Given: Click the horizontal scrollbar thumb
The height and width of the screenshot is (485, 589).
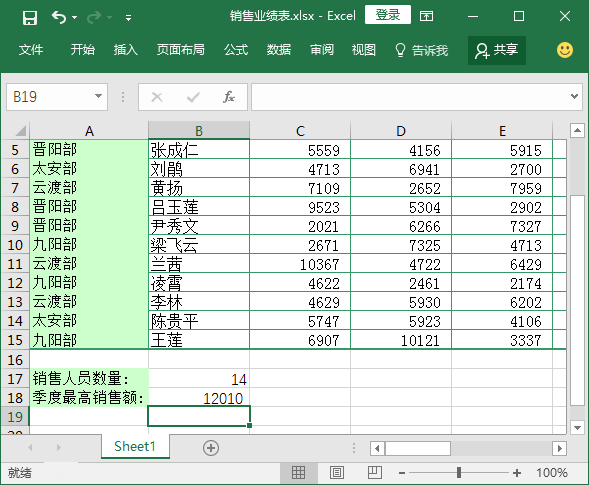Looking at the screenshot, I should pyautogui.click(x=418, y=448).
